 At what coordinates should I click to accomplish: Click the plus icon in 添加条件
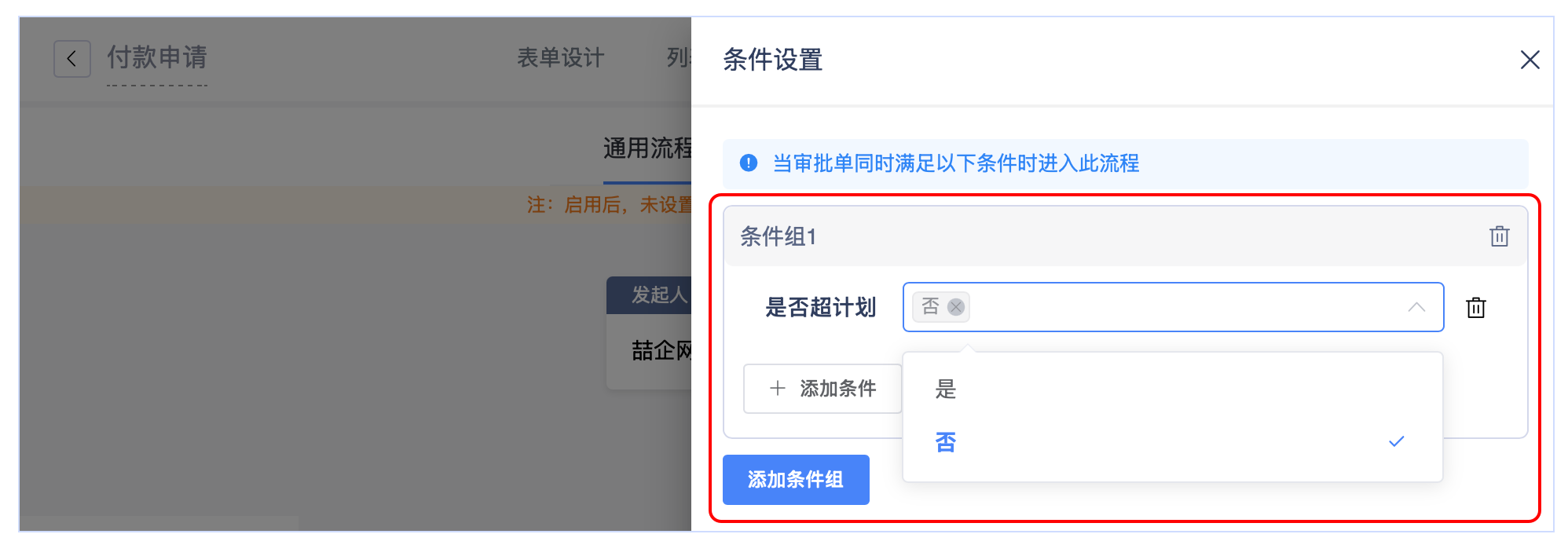coord(777,389)
